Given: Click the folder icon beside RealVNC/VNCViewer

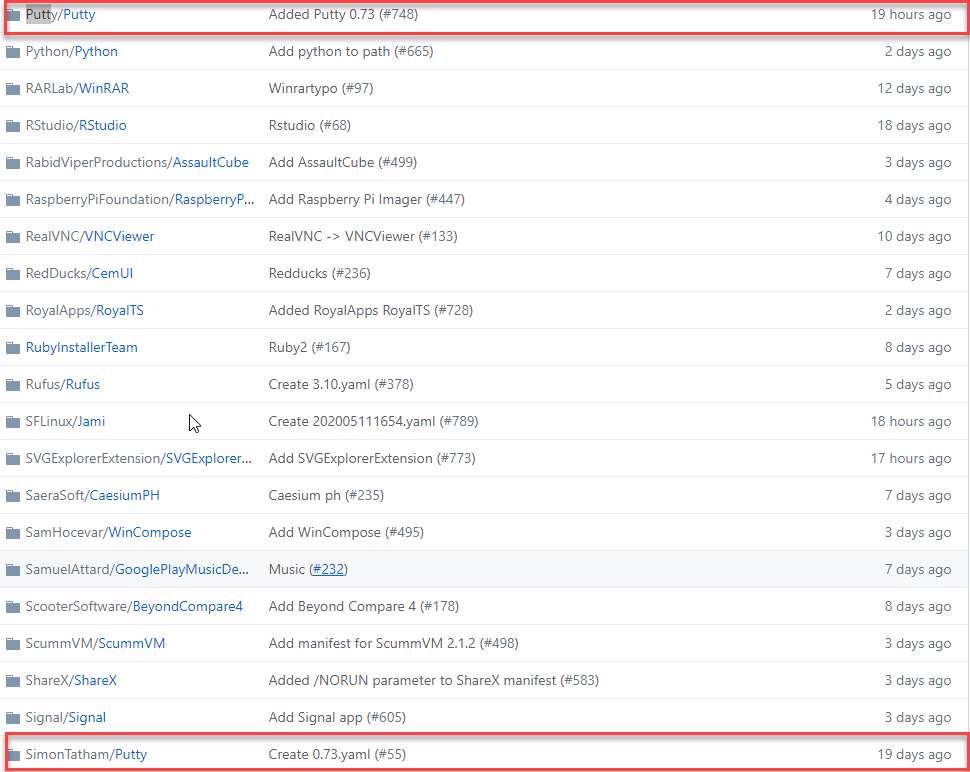Looking at the screenshot, I should [x=13, y=236].
